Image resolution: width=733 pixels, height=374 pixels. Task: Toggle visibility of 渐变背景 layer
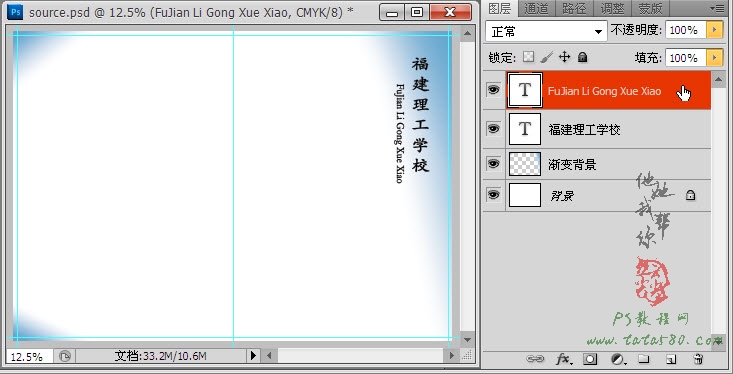[494, 164]
